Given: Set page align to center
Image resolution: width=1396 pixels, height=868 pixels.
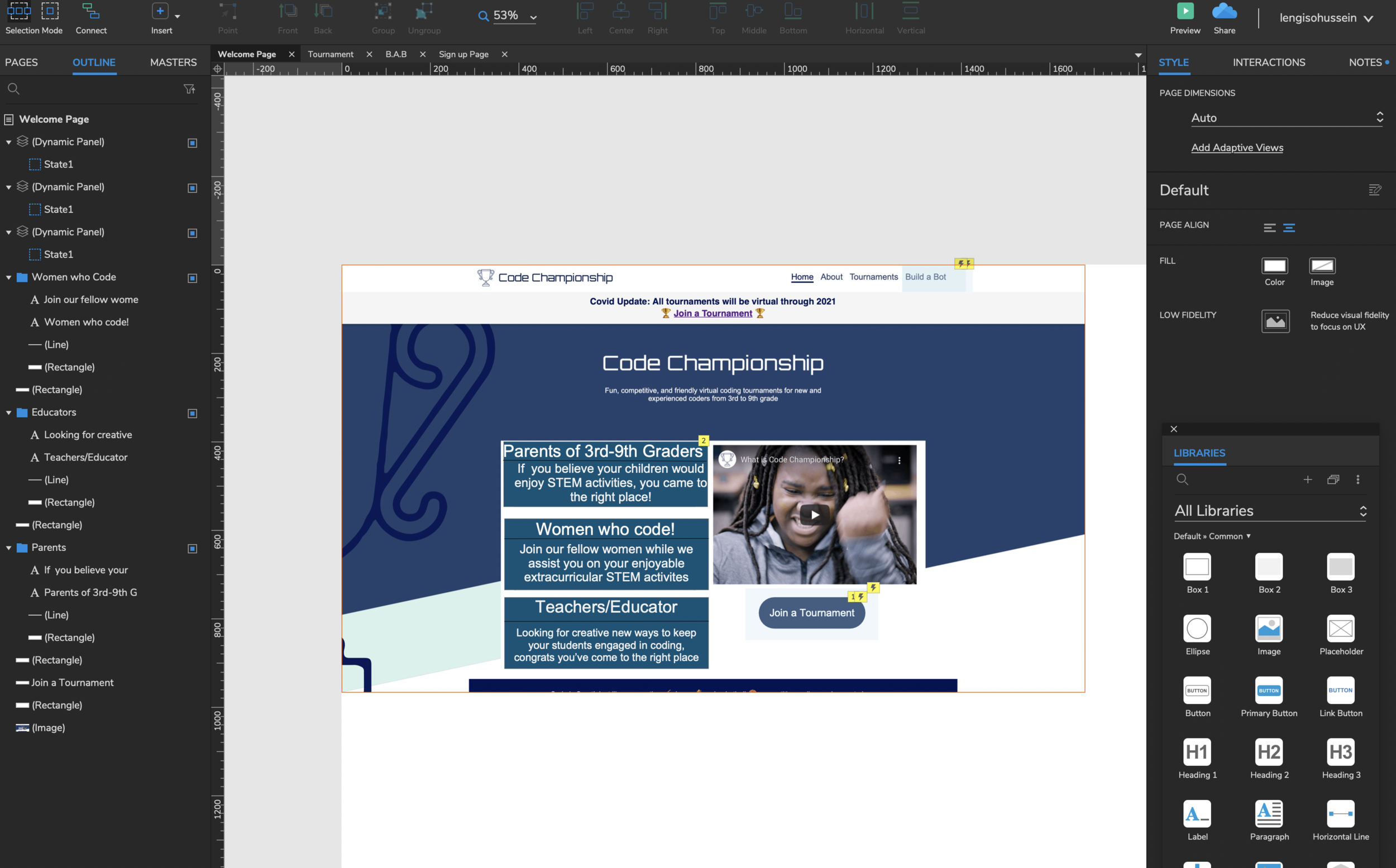Looking at the screenshot, I should (x=1289, y=228).
